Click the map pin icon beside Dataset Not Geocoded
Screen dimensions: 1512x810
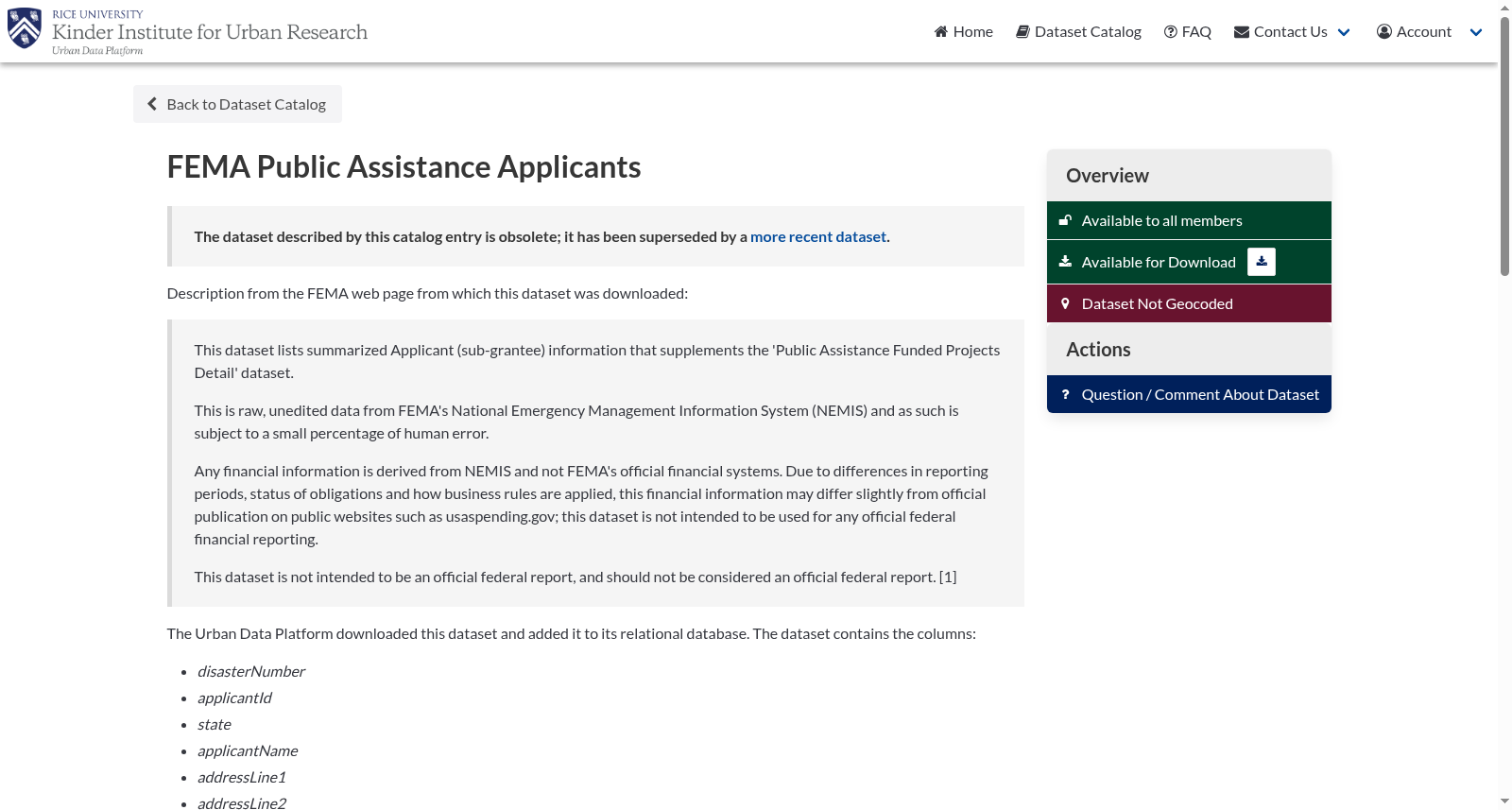point(1065,303)
